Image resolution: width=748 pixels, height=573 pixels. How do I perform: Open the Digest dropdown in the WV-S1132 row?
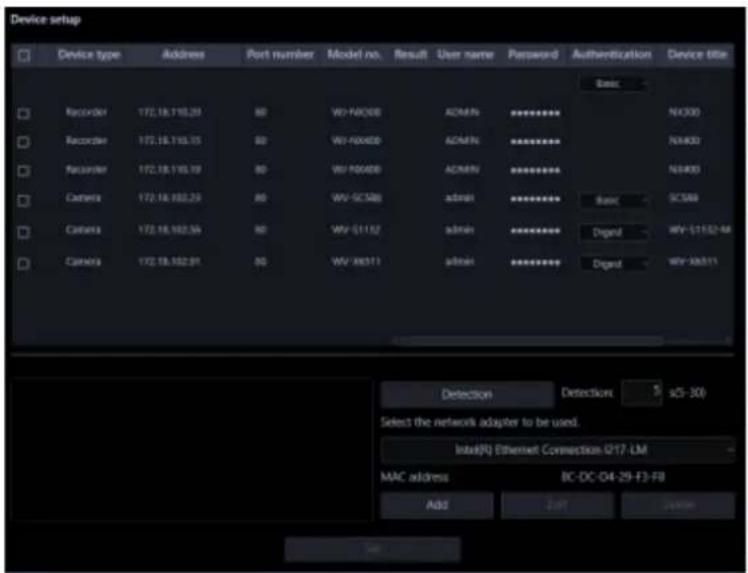pyautogui.click(x=613, y=232)
